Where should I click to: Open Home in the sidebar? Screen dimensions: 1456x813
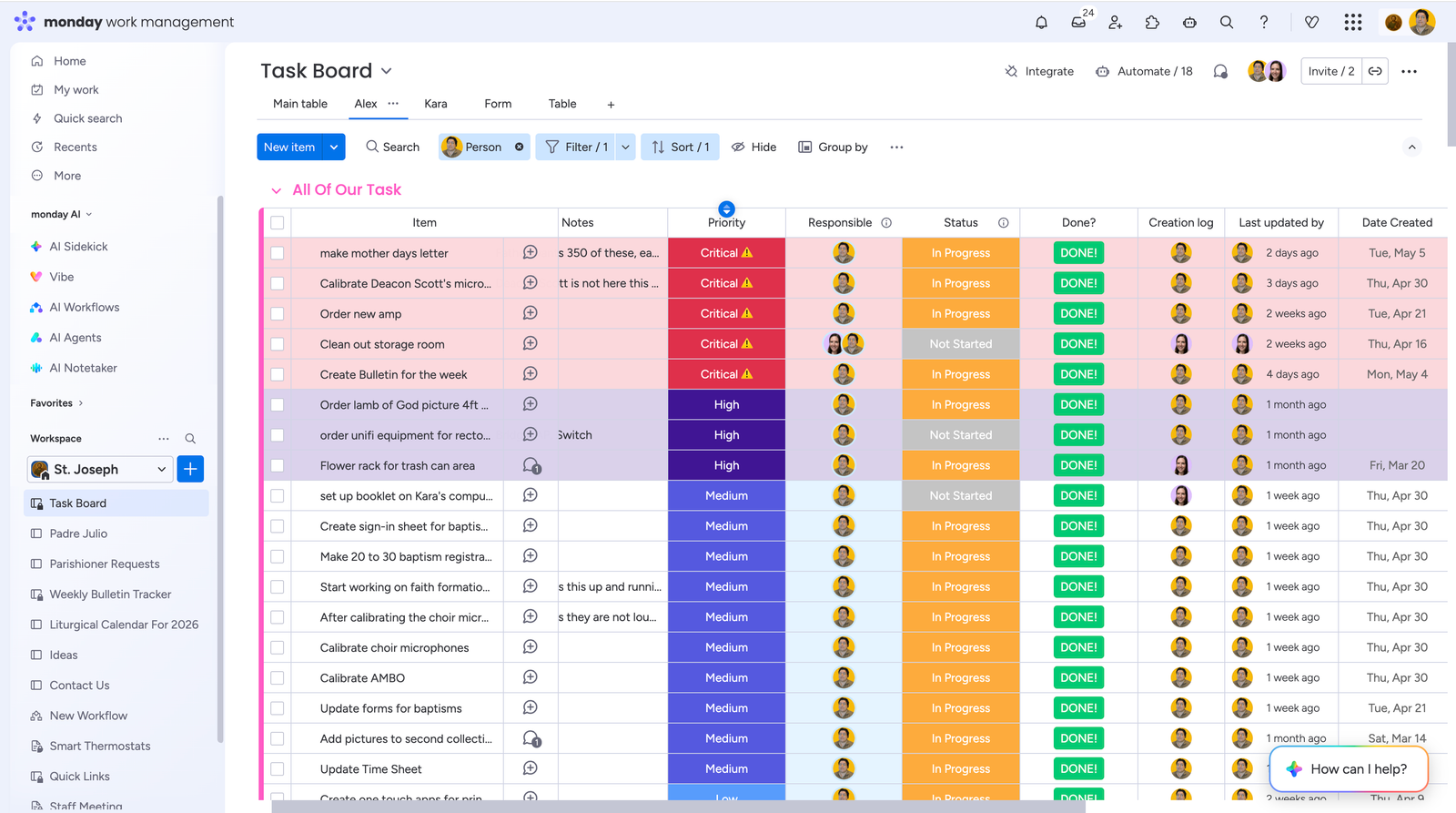click(69, 61)
